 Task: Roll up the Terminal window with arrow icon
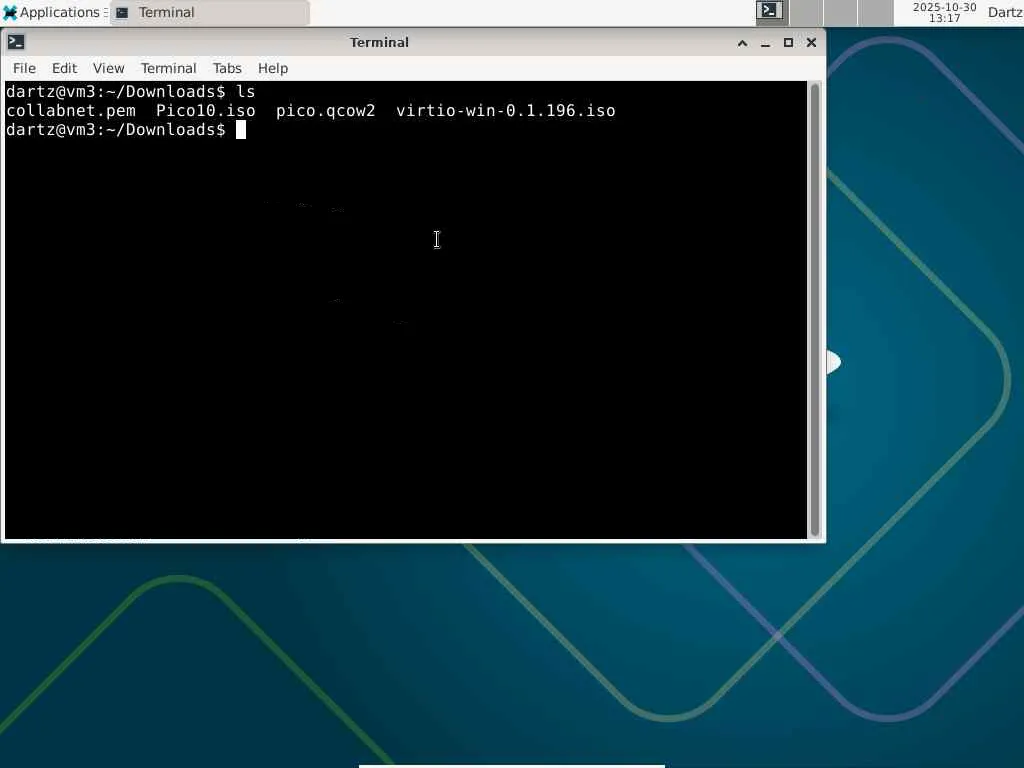pos(743,43)
